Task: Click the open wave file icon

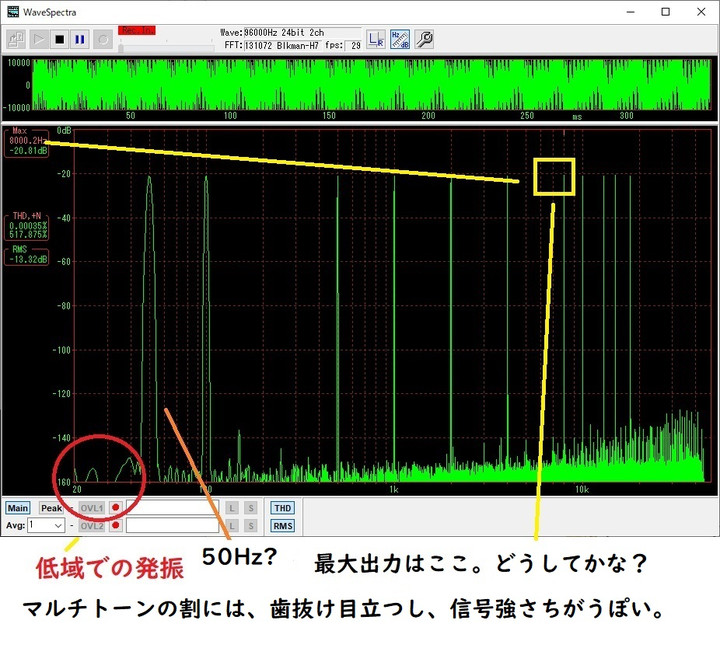Action: [x=16, y=39]
